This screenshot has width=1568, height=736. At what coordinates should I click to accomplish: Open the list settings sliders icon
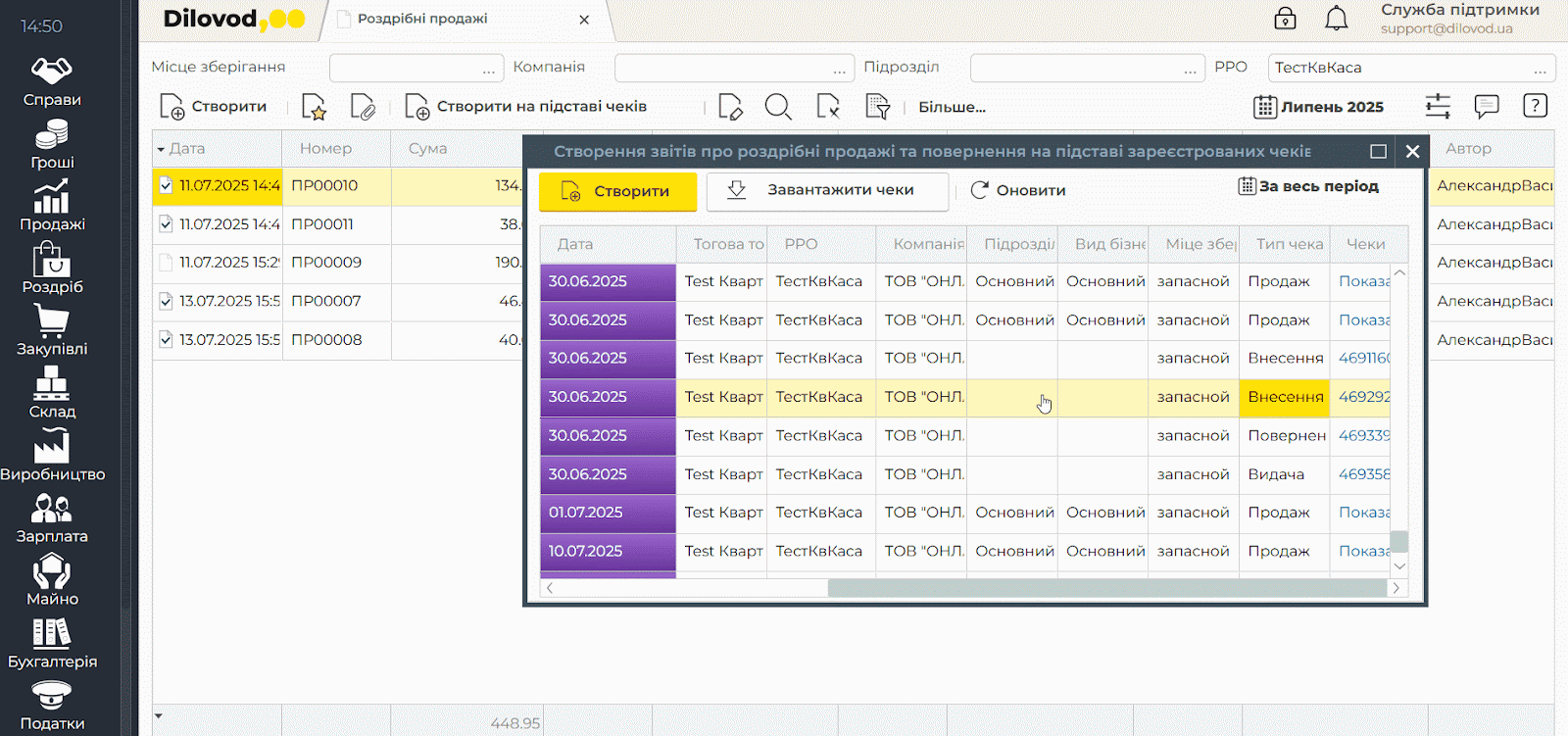[1438, 106]
